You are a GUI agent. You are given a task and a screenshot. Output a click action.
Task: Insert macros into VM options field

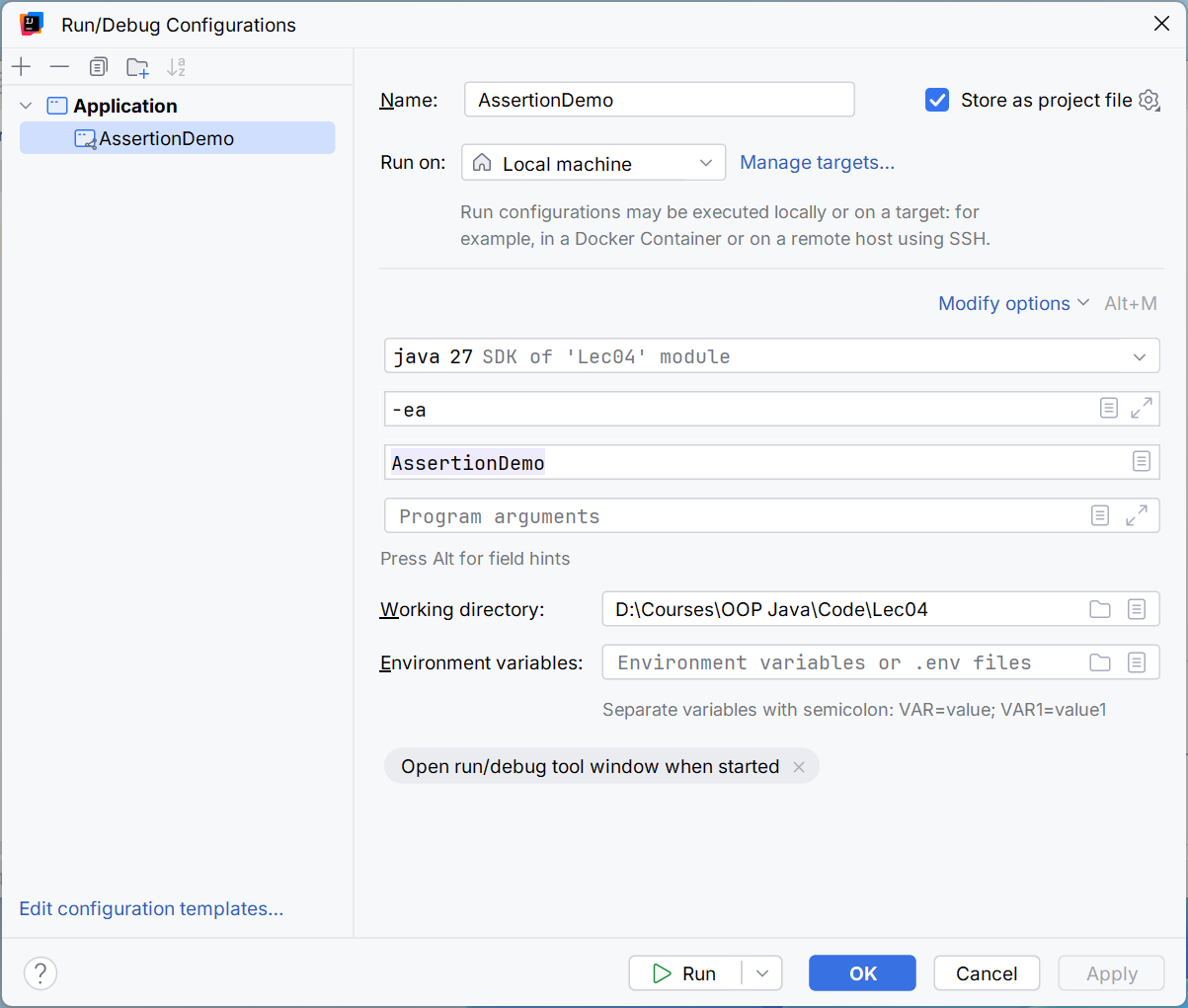tap(1109, 409)
